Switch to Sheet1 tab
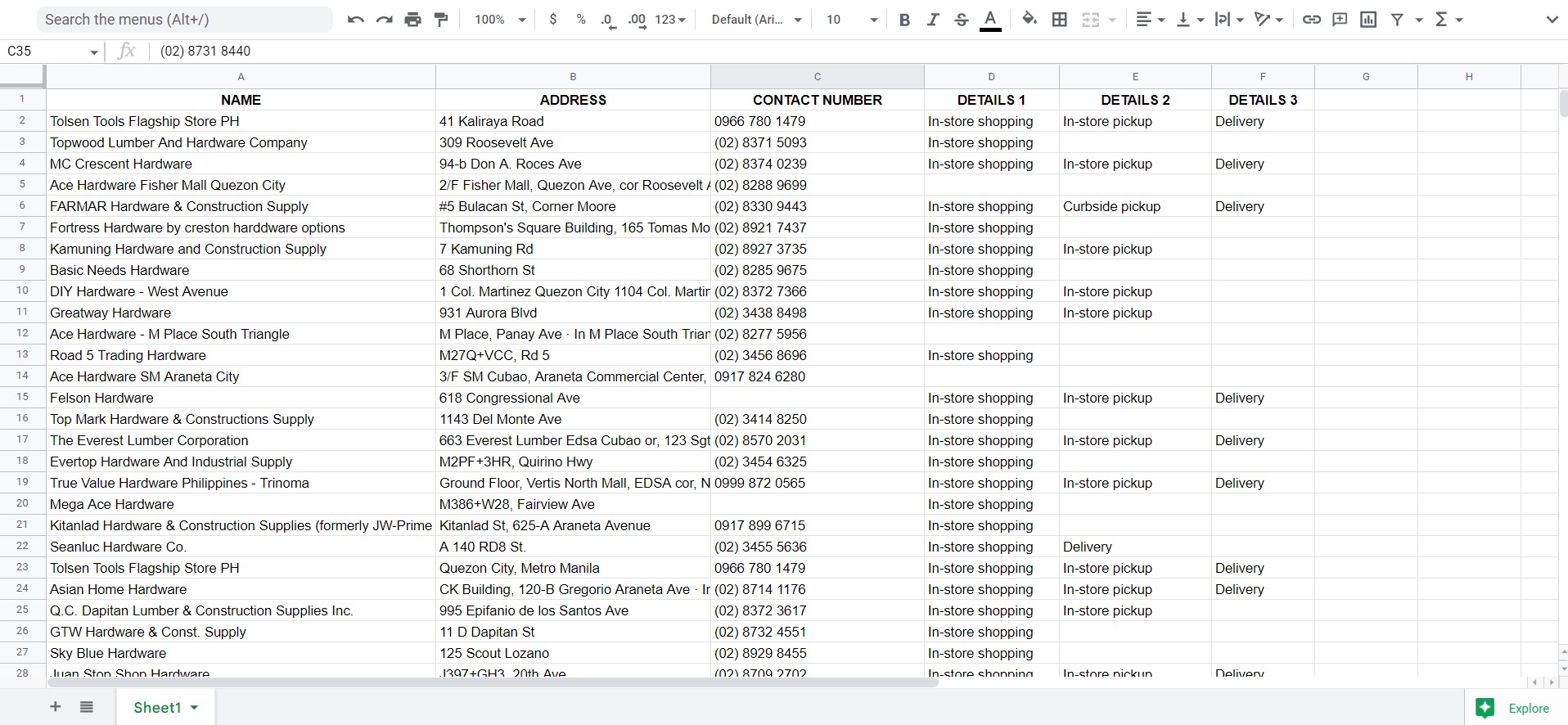The image size is (1568, 725). (x=157, y=708)
